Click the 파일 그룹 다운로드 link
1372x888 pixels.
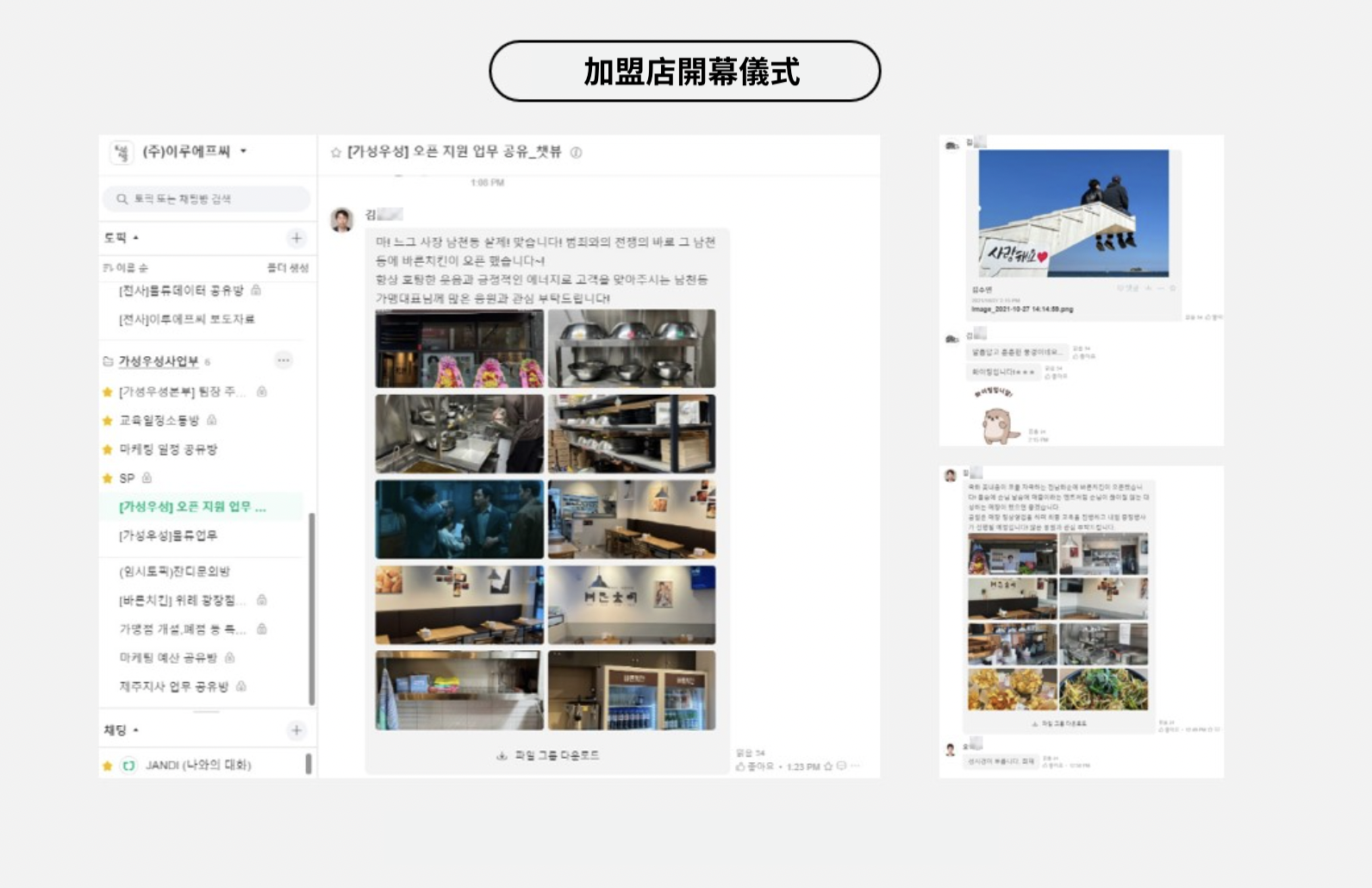[548, 755]
